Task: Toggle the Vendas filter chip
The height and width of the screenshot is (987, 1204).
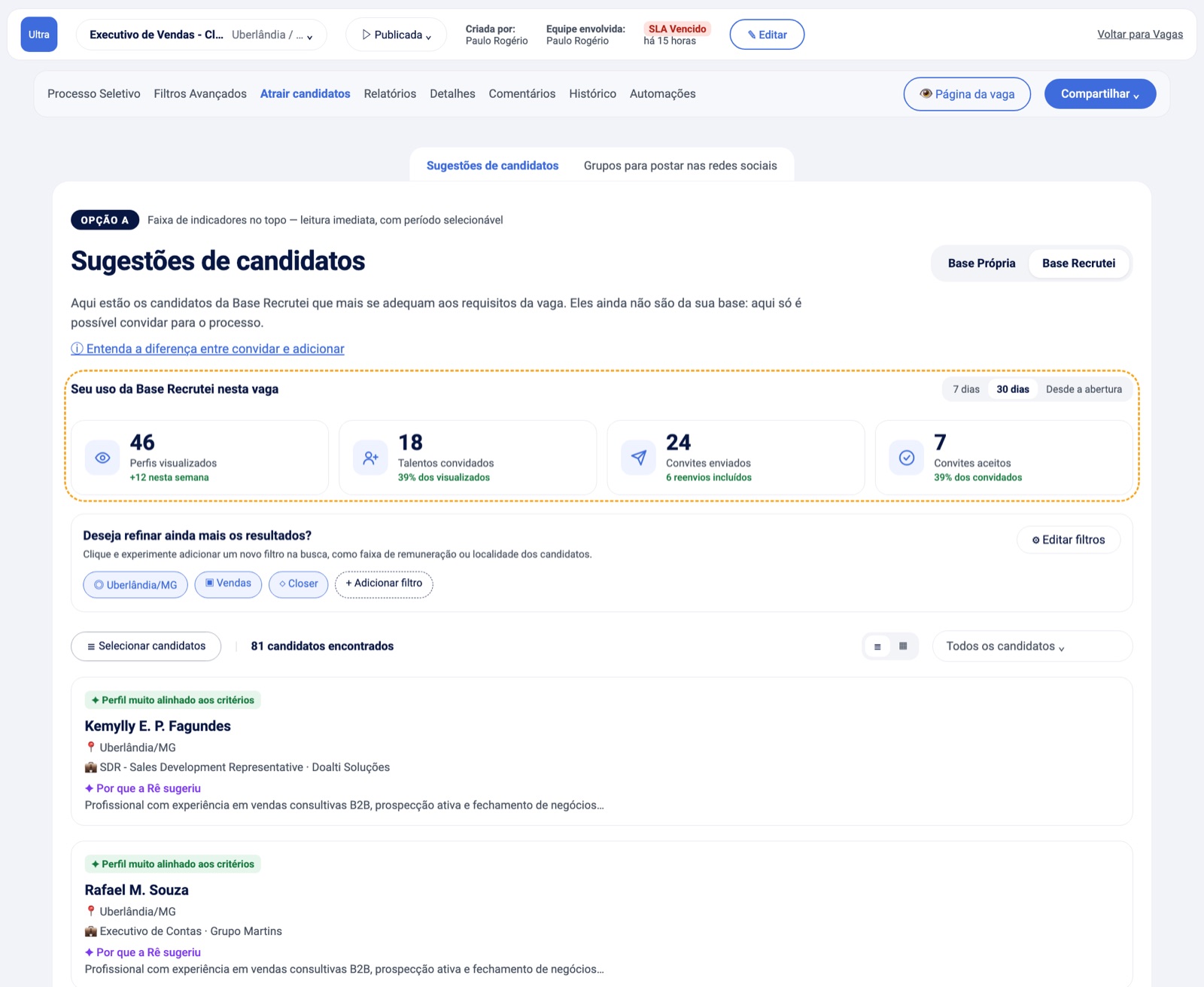Action: point(228,584)
